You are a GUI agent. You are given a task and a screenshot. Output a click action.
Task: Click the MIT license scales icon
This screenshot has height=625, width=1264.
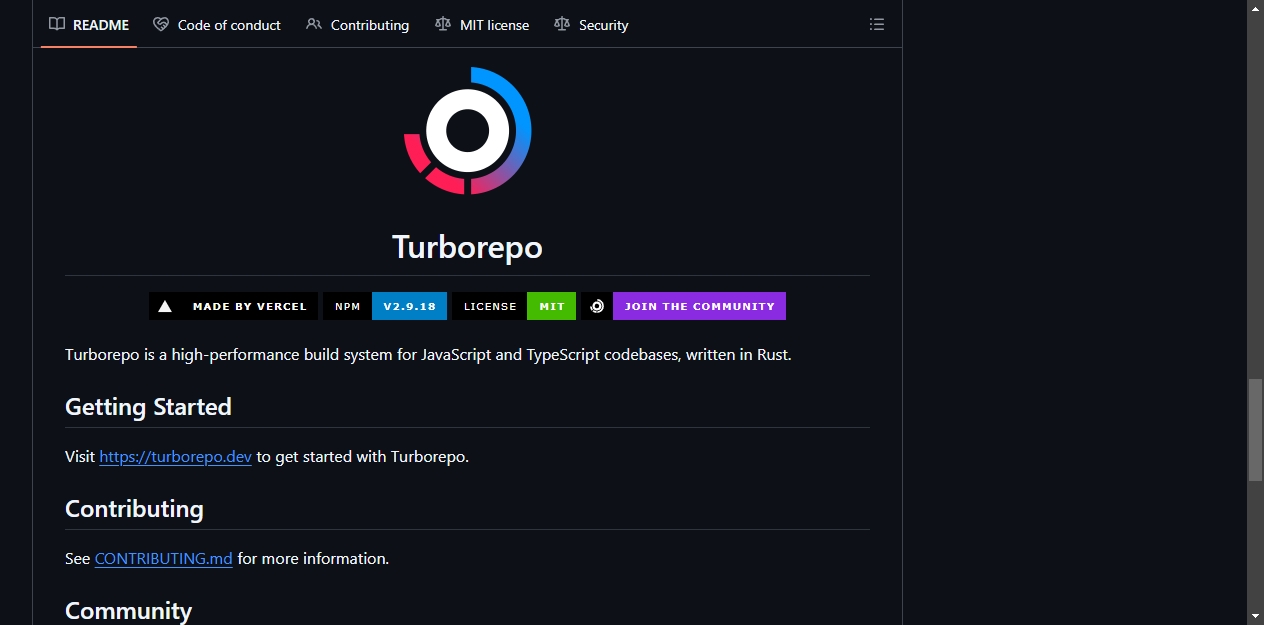click(x=443, y=25)
